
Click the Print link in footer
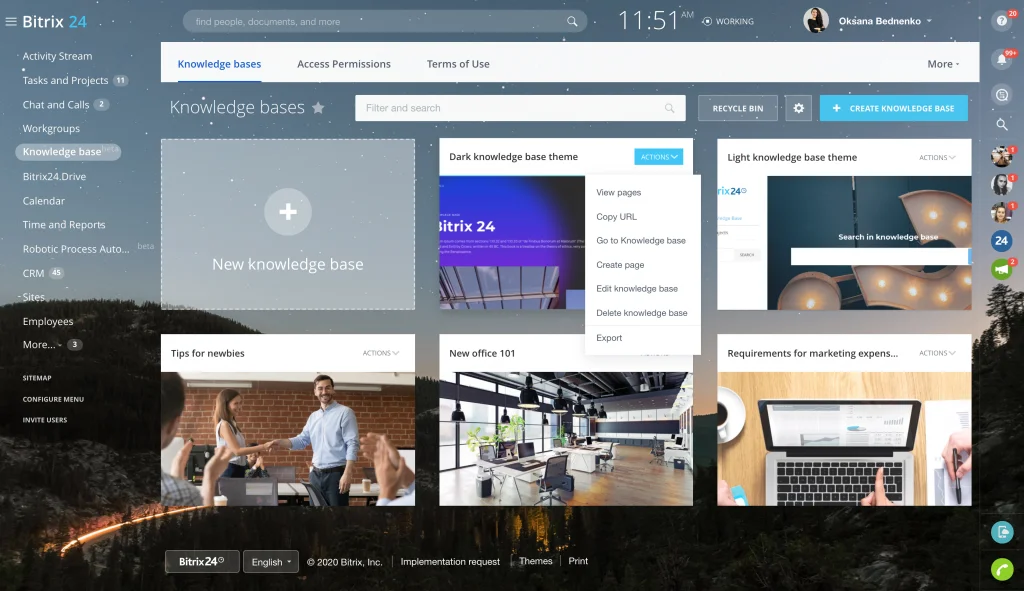(578, 561)
